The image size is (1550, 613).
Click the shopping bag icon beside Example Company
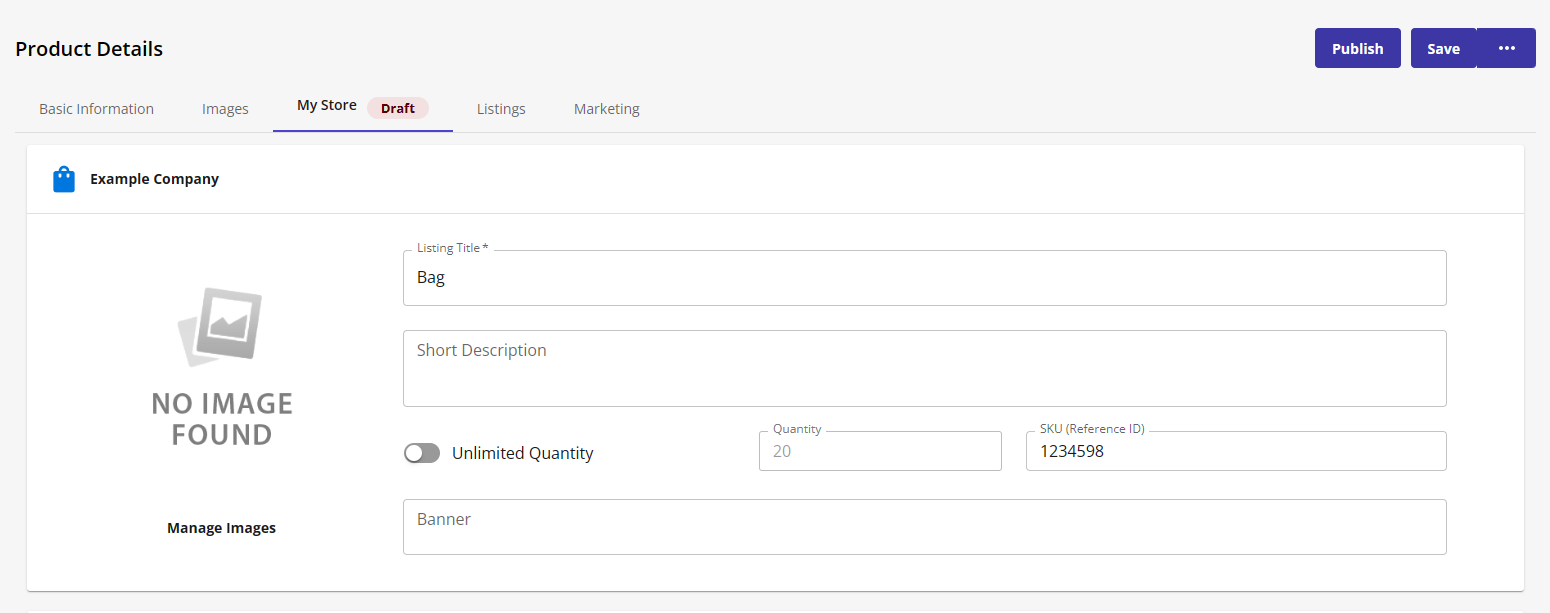coord(63,178)
